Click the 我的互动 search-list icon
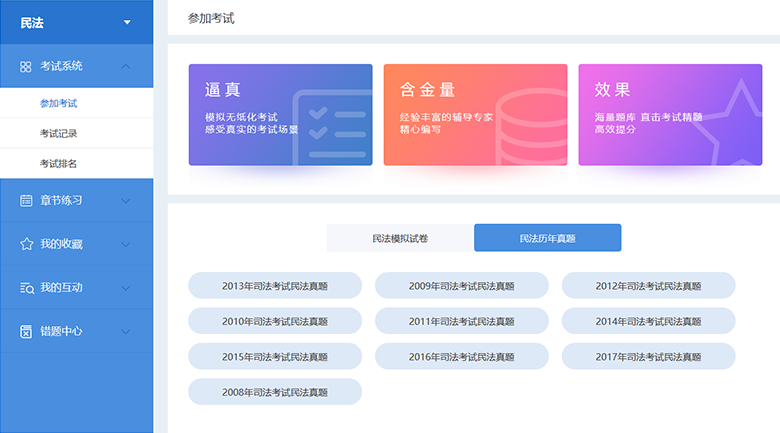Screen dimensions: 780x433 [x=26, y=288]
